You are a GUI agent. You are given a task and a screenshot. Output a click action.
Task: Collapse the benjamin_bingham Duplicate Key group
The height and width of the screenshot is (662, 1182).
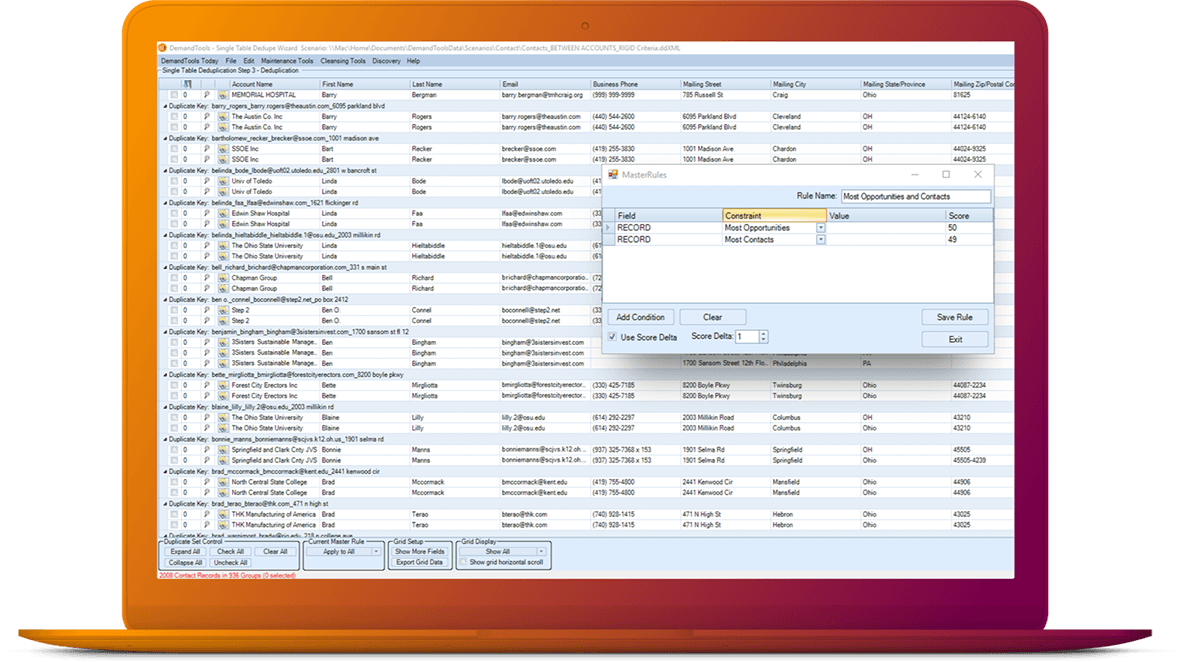pyautogui.click(x=166, y=332)
